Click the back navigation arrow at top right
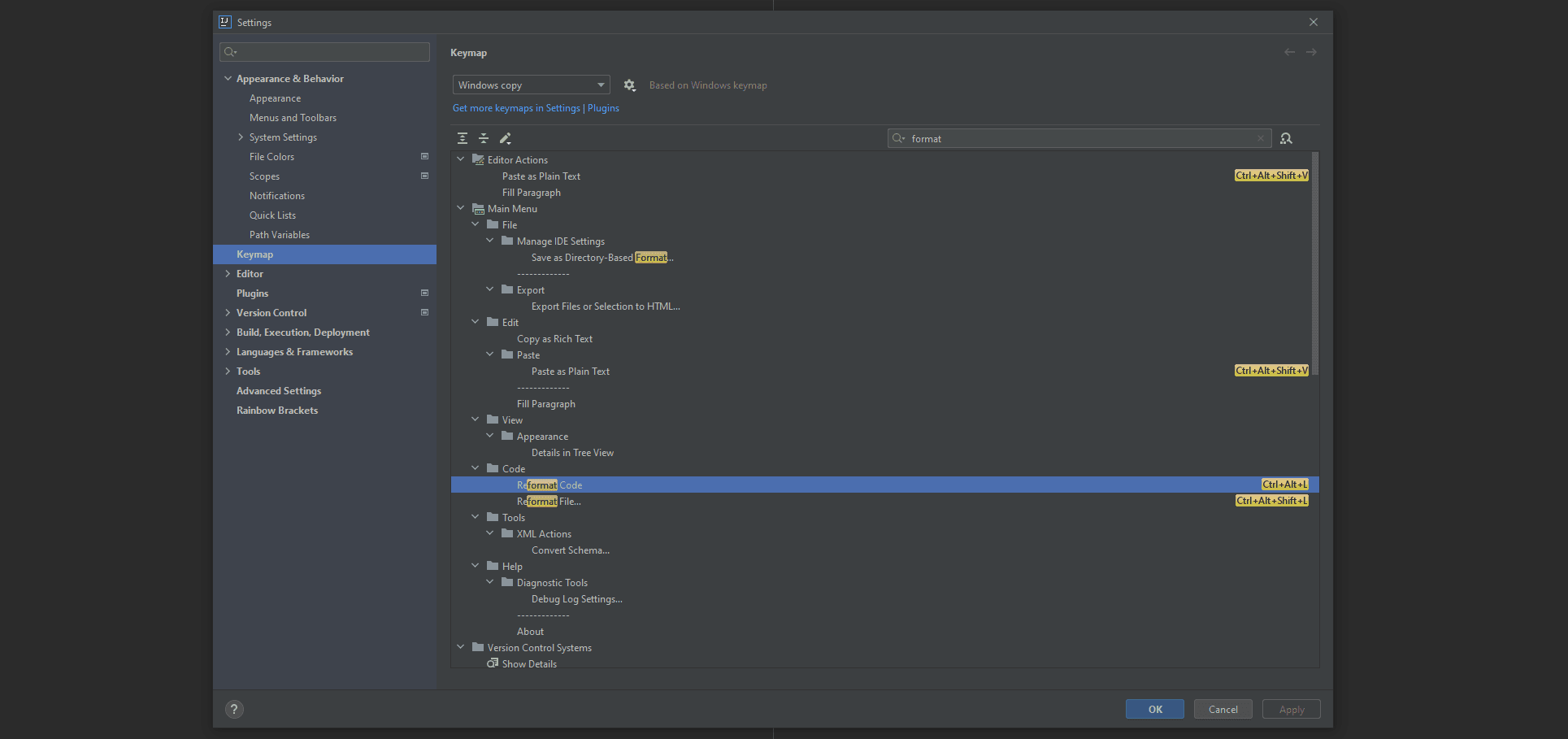 1288,52
